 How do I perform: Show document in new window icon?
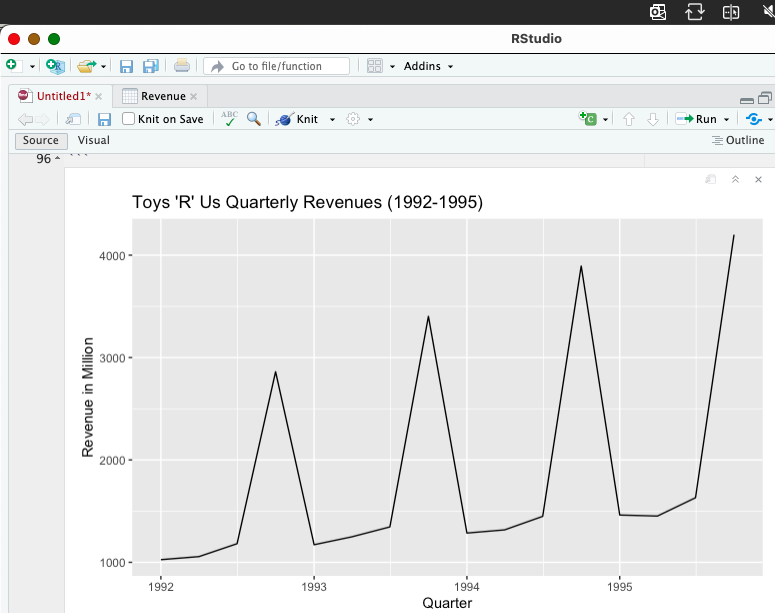(73, 119)
